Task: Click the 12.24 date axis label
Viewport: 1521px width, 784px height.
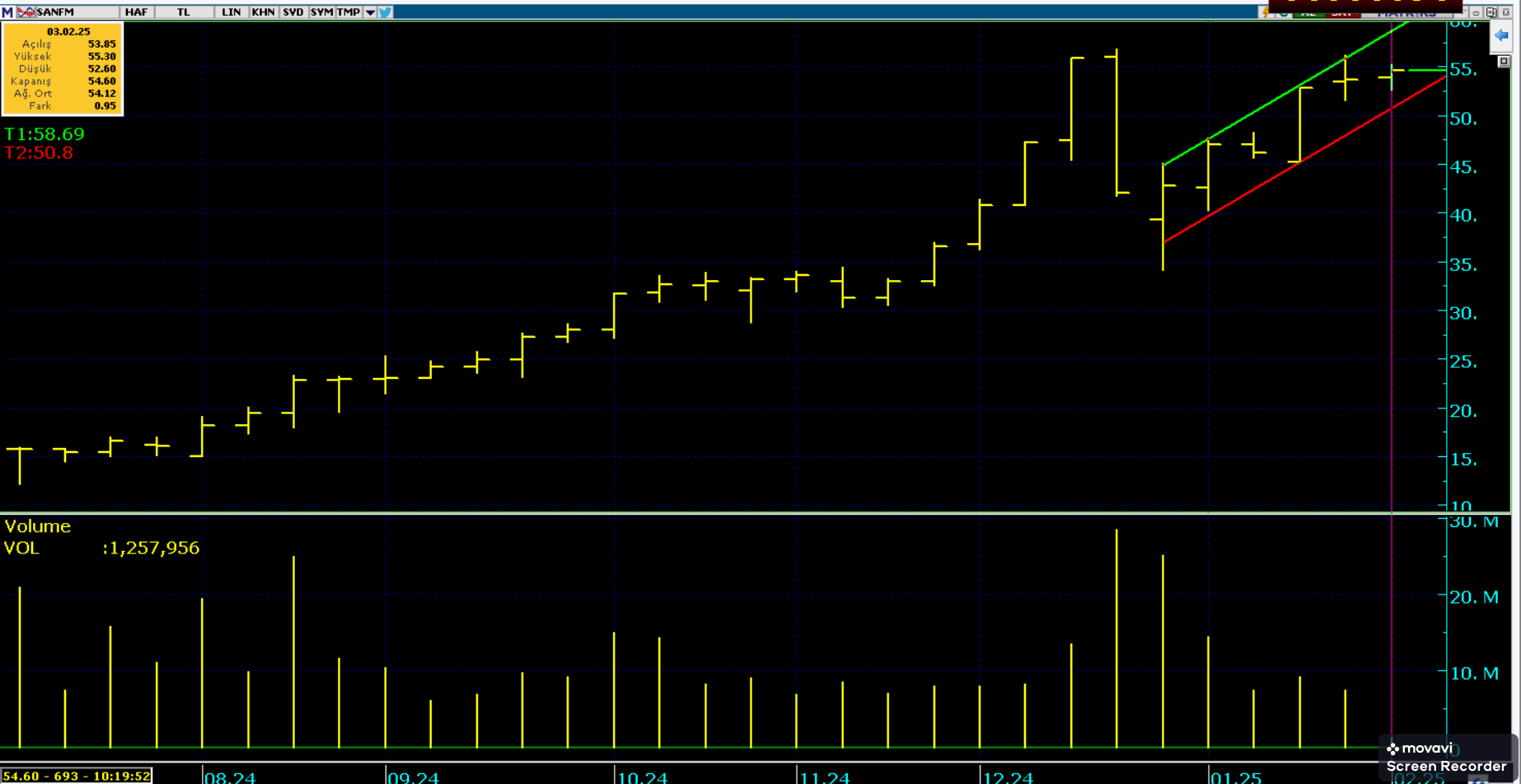Action: pyautogui.click(x=1008, y=777)
